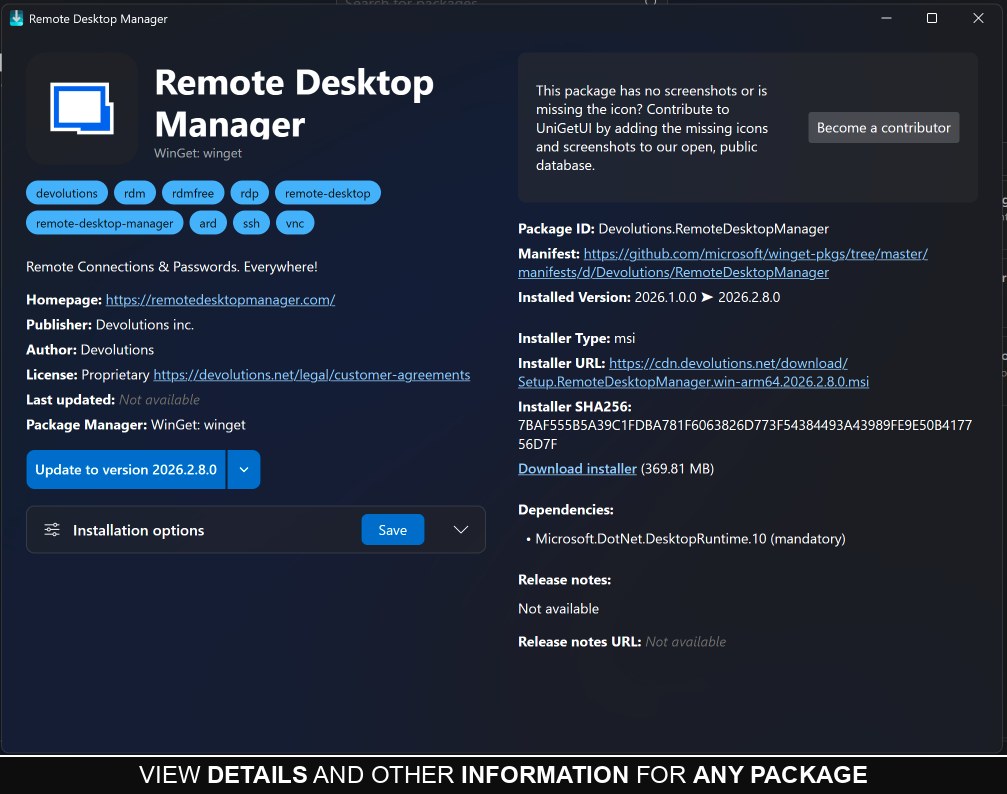The image size is (1007, 794).
Task: Select the rdm tag
Action: click(x=134, y=193)
